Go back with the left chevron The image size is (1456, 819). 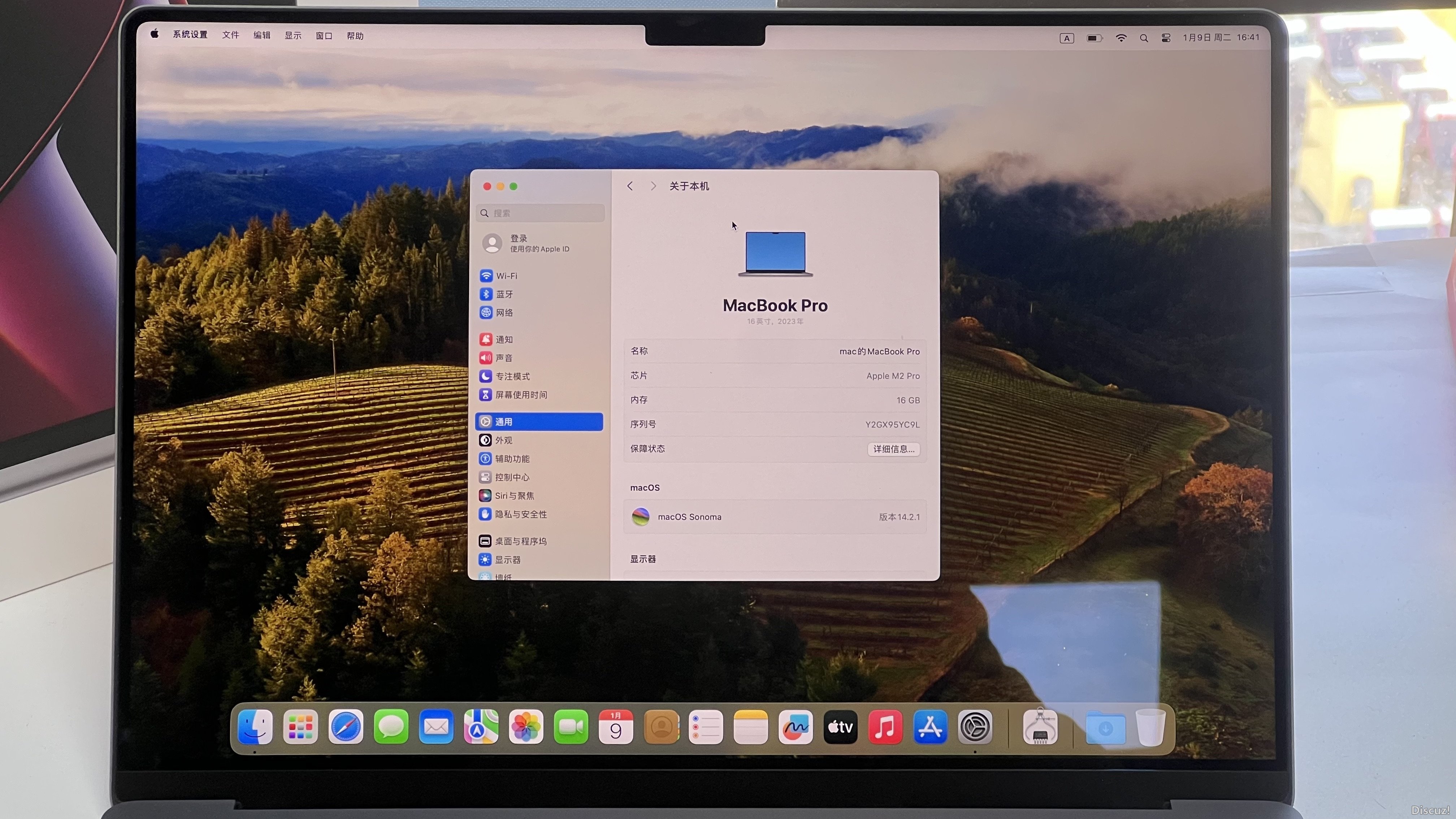tap(630, 187)
